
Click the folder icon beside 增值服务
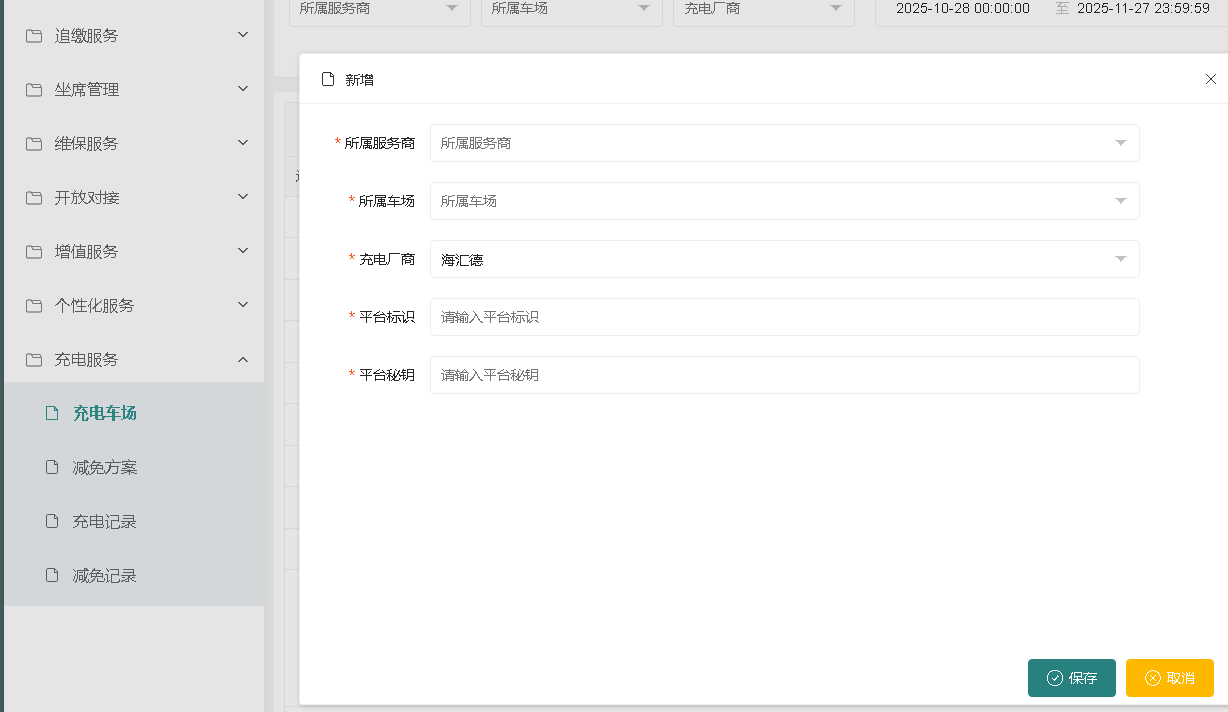point(34,252)
